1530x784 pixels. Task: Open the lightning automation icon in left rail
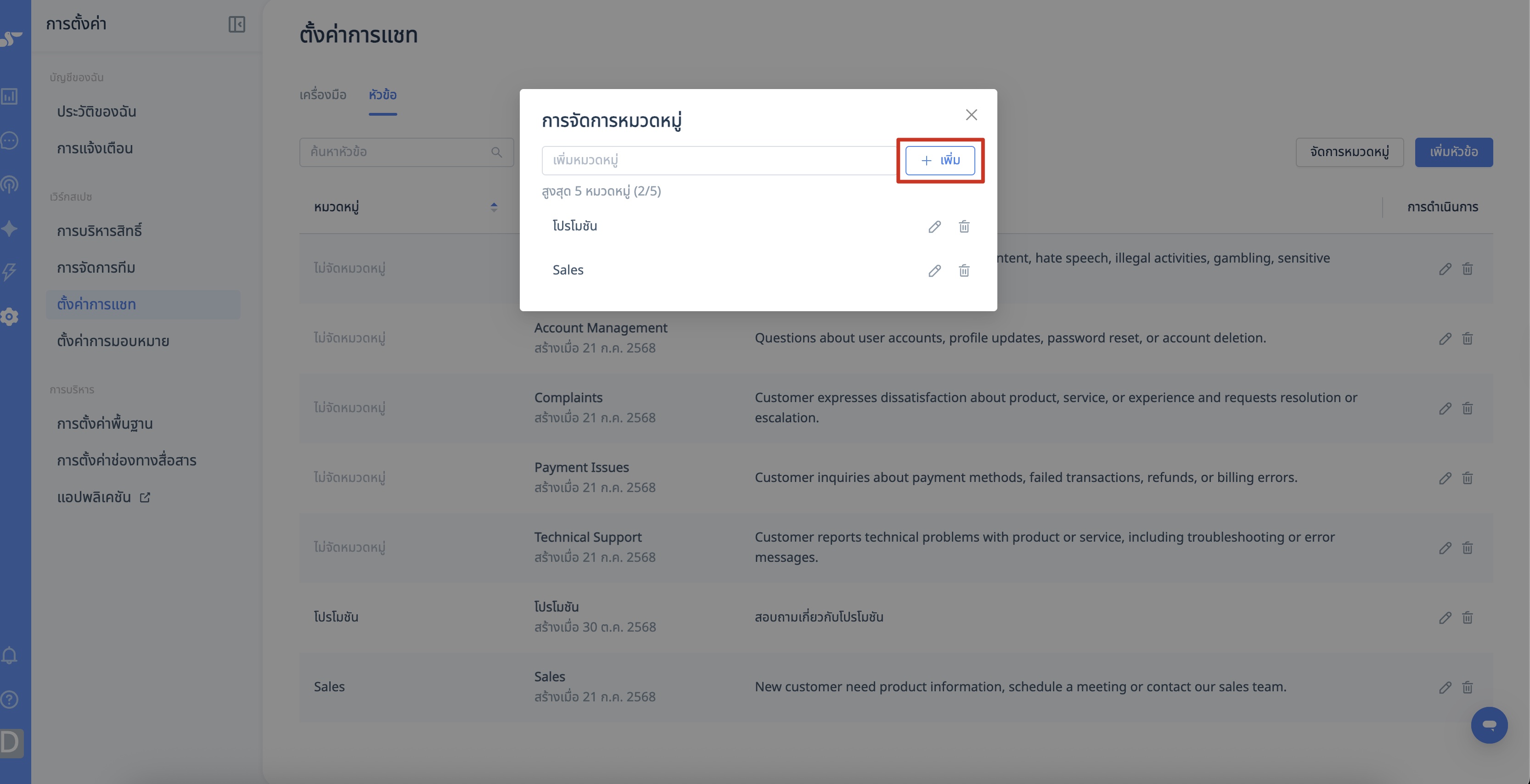pos(10,273)
